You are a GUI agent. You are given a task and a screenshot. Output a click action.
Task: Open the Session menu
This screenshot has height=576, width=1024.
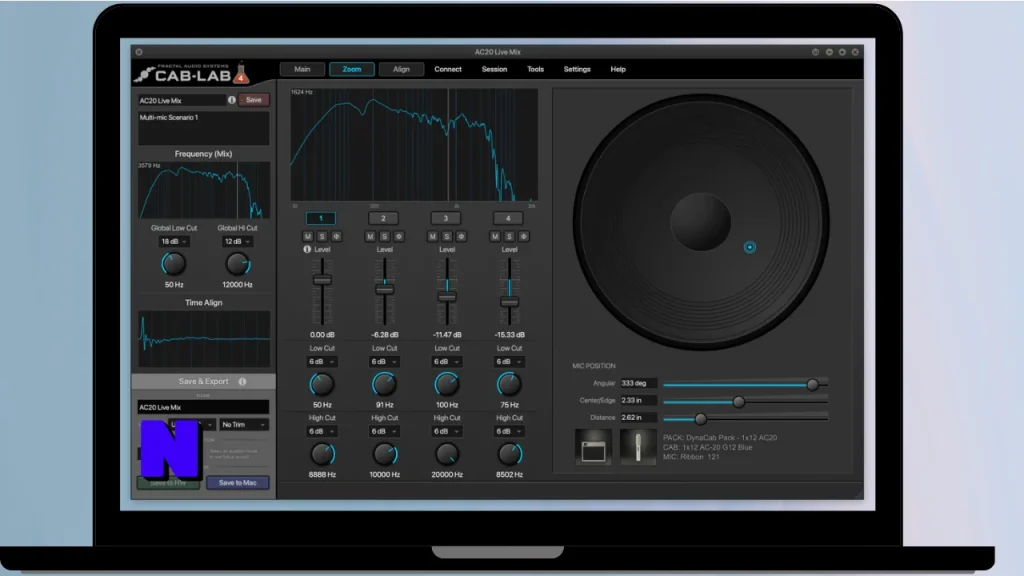(494, 69)
